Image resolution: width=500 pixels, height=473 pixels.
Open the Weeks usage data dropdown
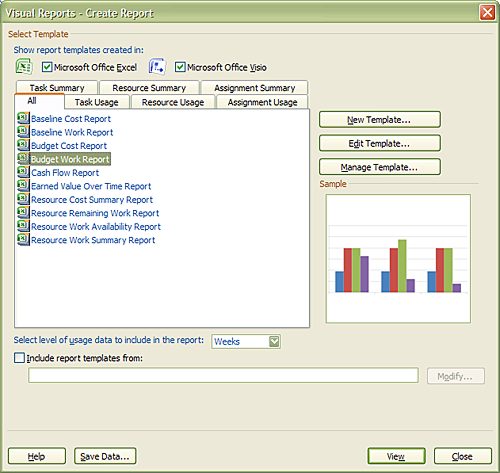[x=274, y=341]
